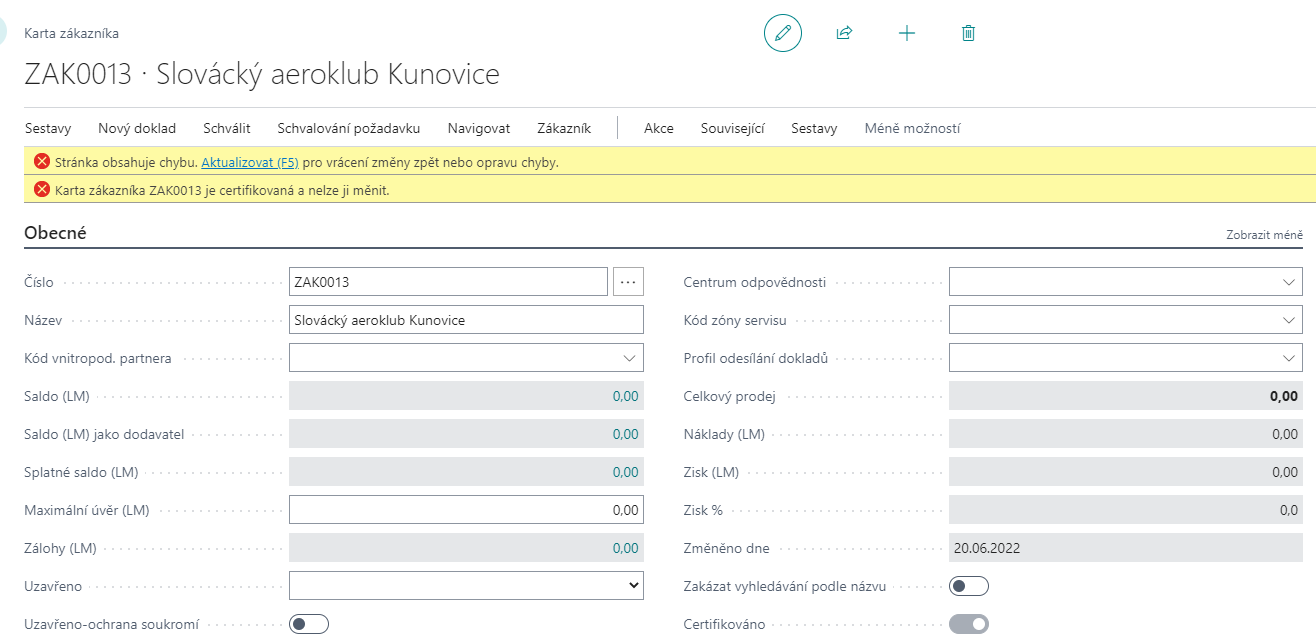Open the Centrum odpovědnosti dropdown
Viewport: 1316px width, 643px height.
click(x=1288, y=282)
